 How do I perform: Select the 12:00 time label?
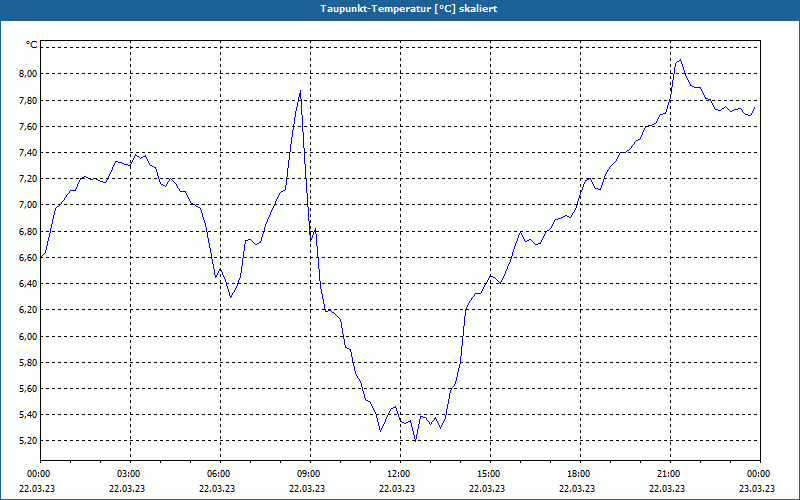399,474
